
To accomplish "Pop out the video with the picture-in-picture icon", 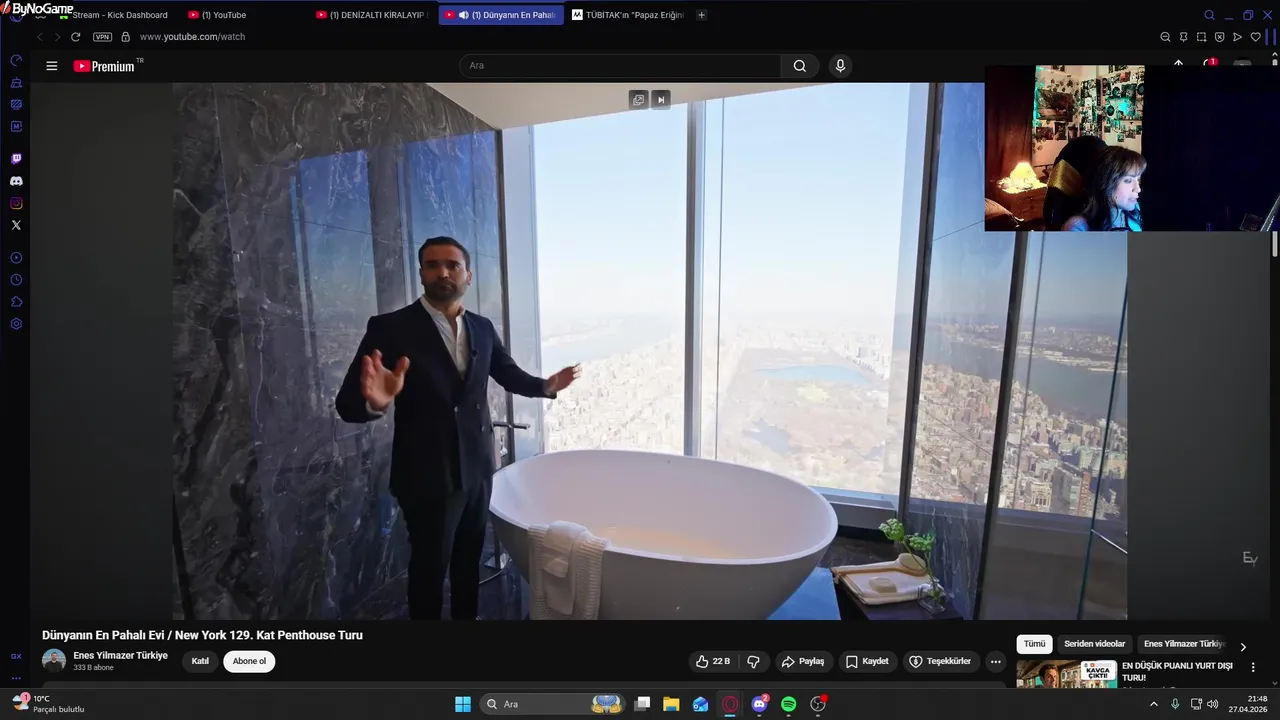I will pos(638,99).
